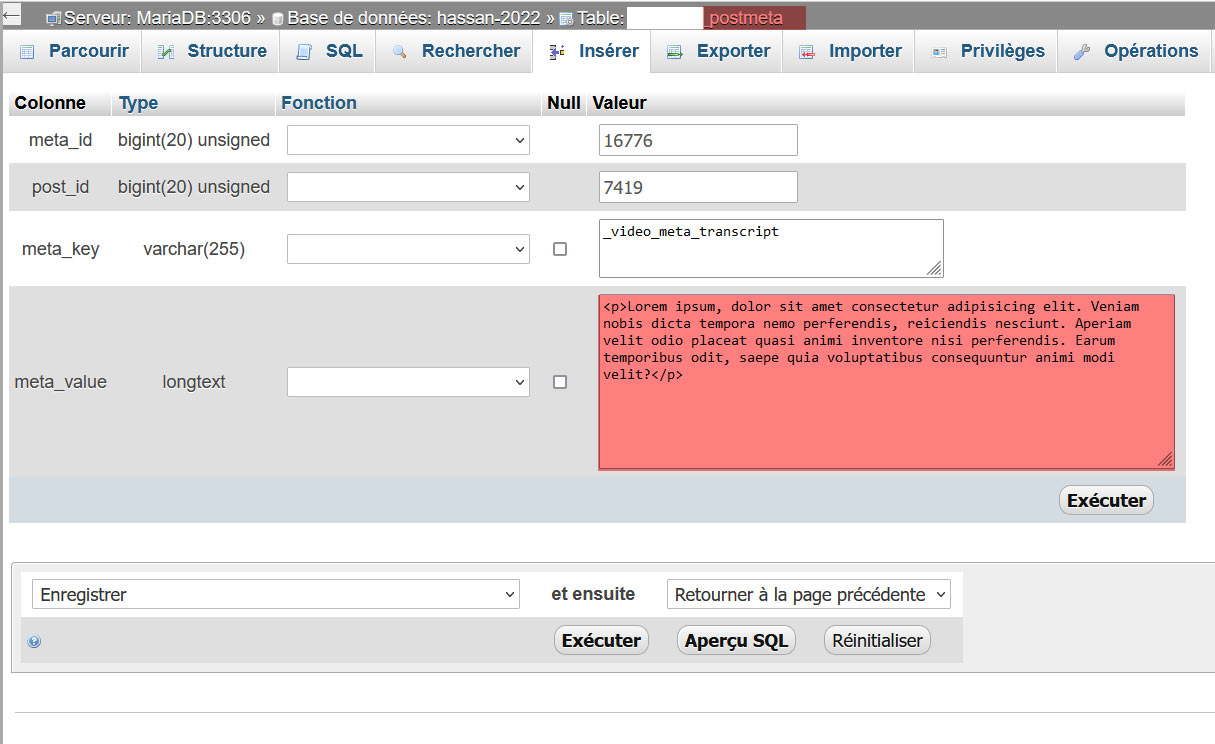The width and height of the screenshot is (1215, 744).
Task: Click the post_id value field 7419
Action: pyautogui.click(x=698, y=187)
